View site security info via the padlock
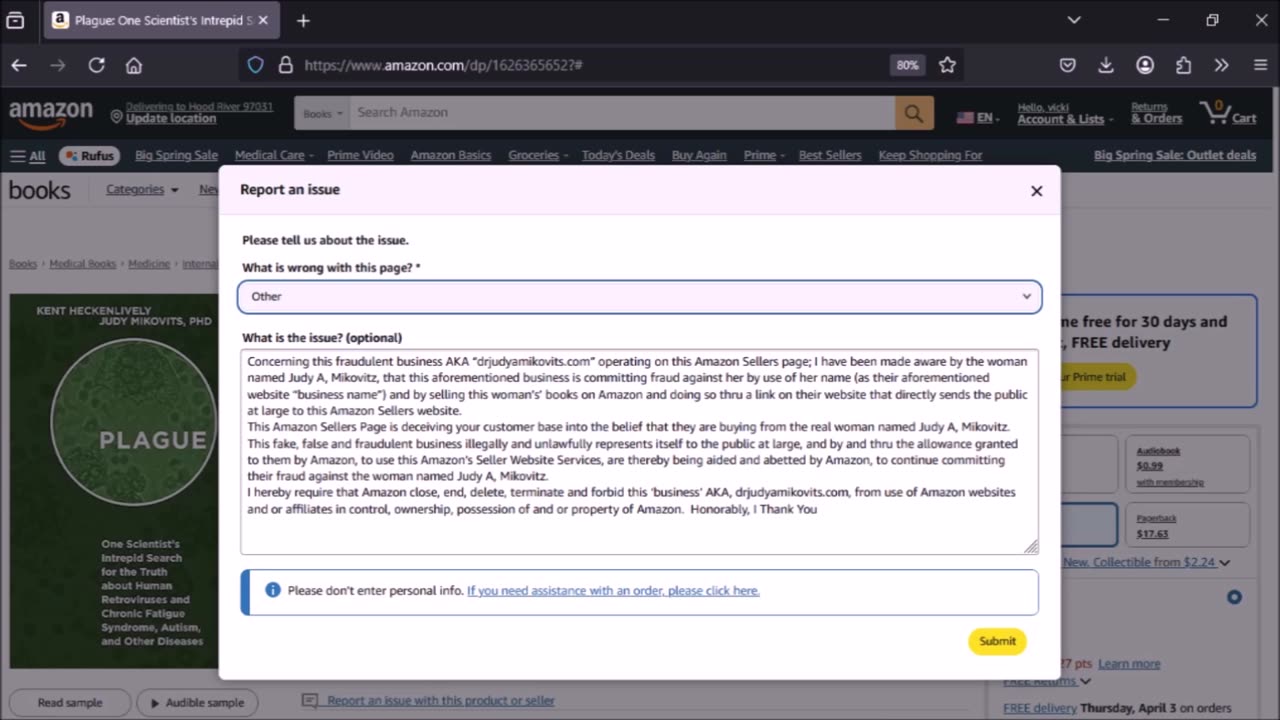1280x720 pixels. pyautogui.click(x=285, y=65)
